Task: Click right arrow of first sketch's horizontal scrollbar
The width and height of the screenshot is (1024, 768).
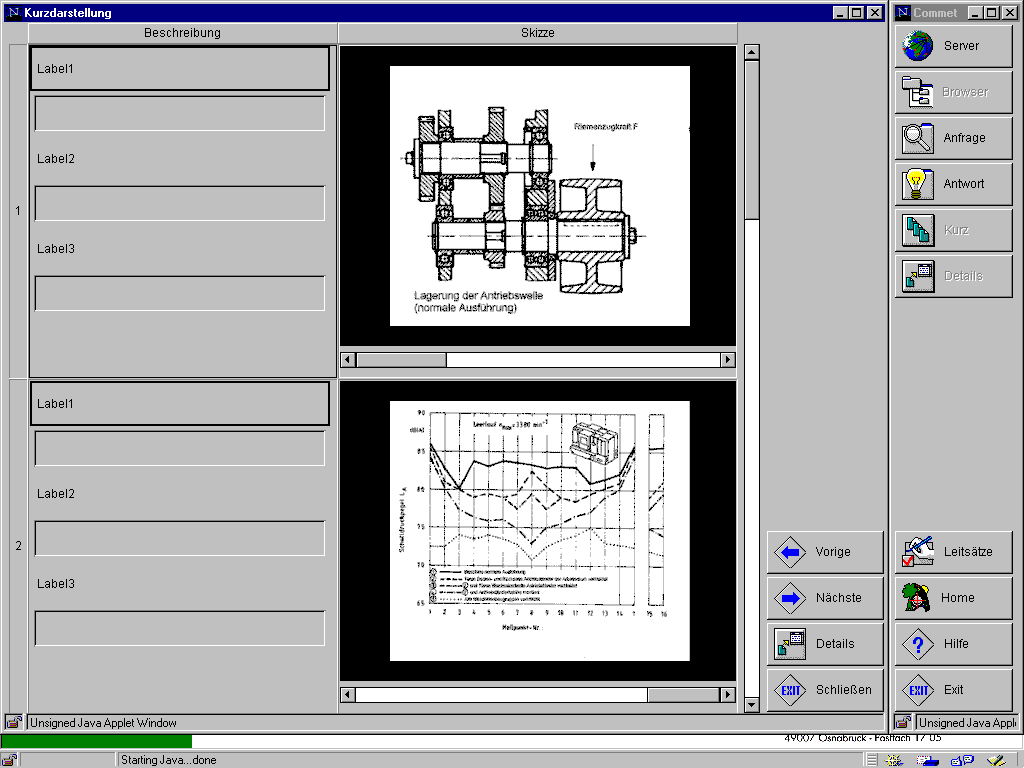Action: (x=728, y=360)
